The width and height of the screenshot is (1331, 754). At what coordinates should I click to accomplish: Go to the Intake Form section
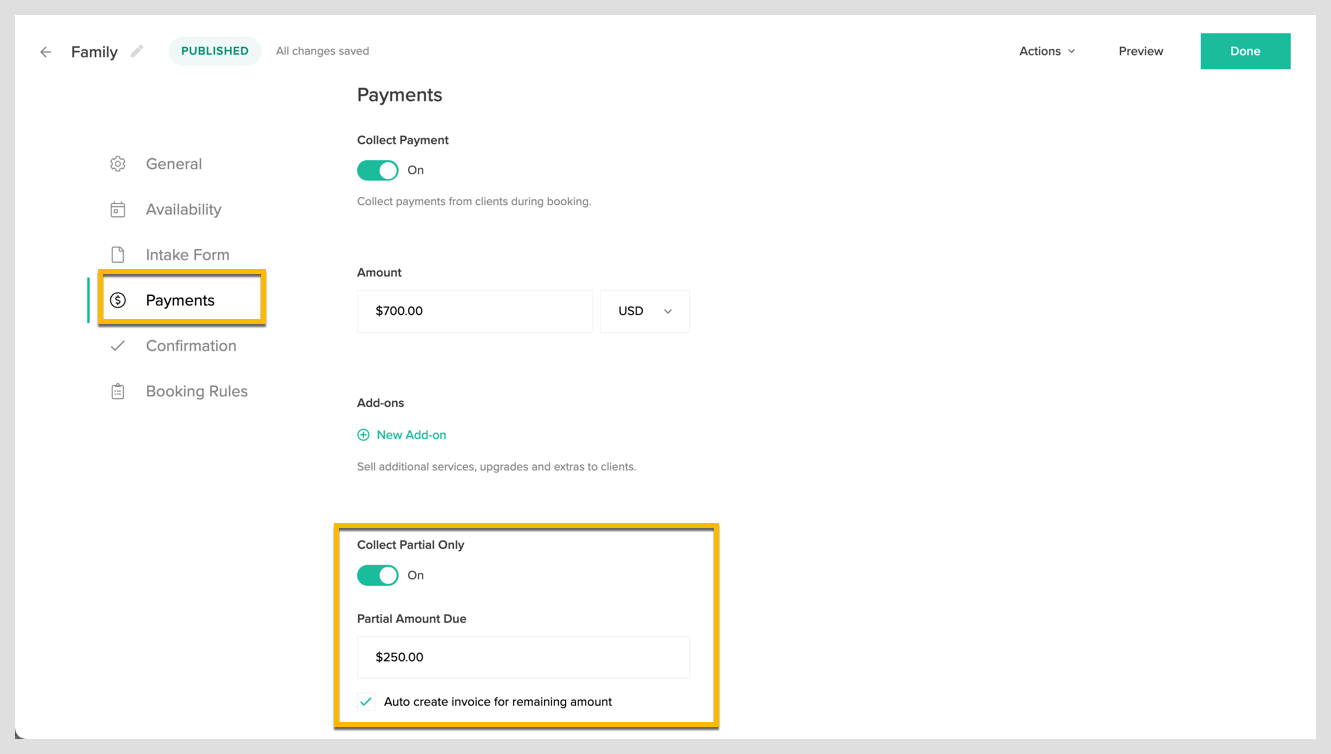[x=188, y=255]
